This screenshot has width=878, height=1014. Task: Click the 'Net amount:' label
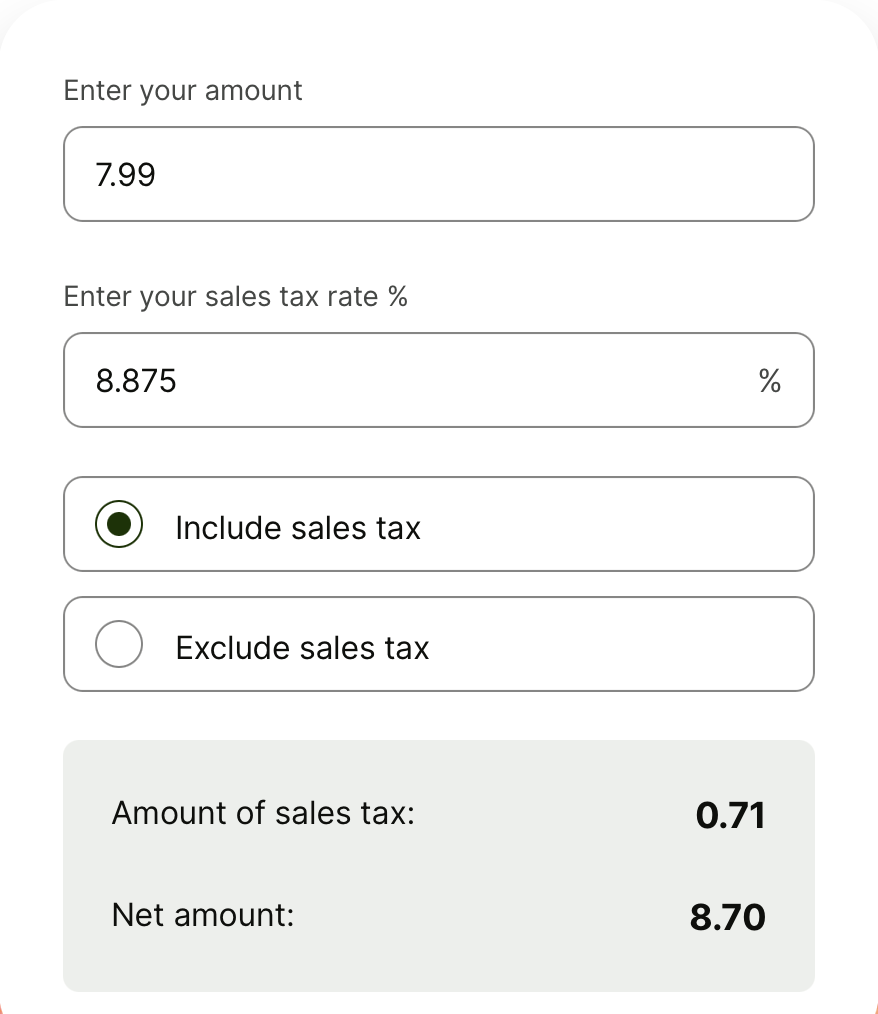(x=203, y=914)
